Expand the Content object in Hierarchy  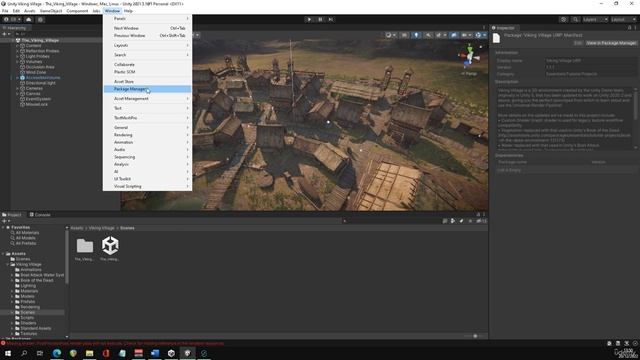coord(18,46)
